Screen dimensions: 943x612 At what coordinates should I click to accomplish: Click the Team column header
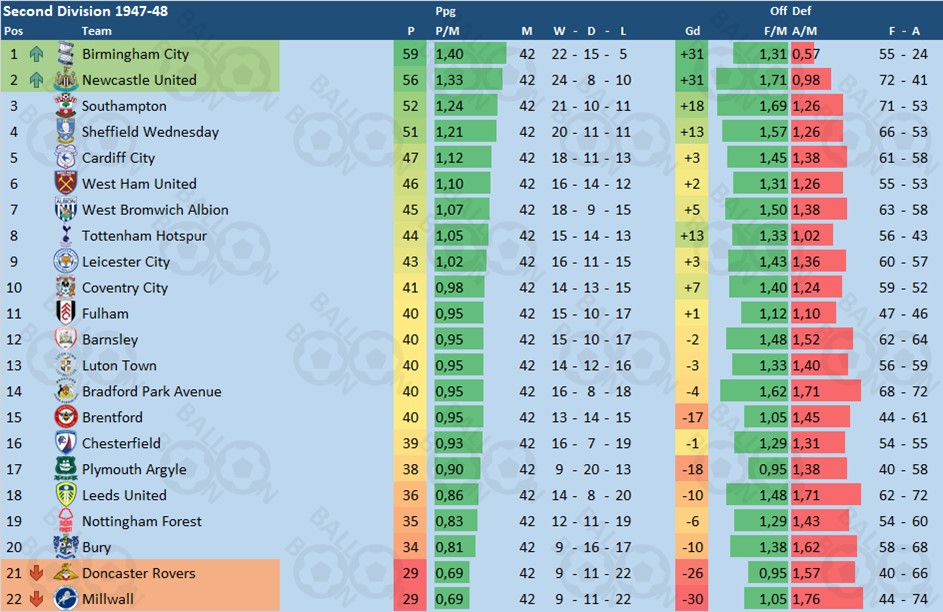tap(96, 31)
